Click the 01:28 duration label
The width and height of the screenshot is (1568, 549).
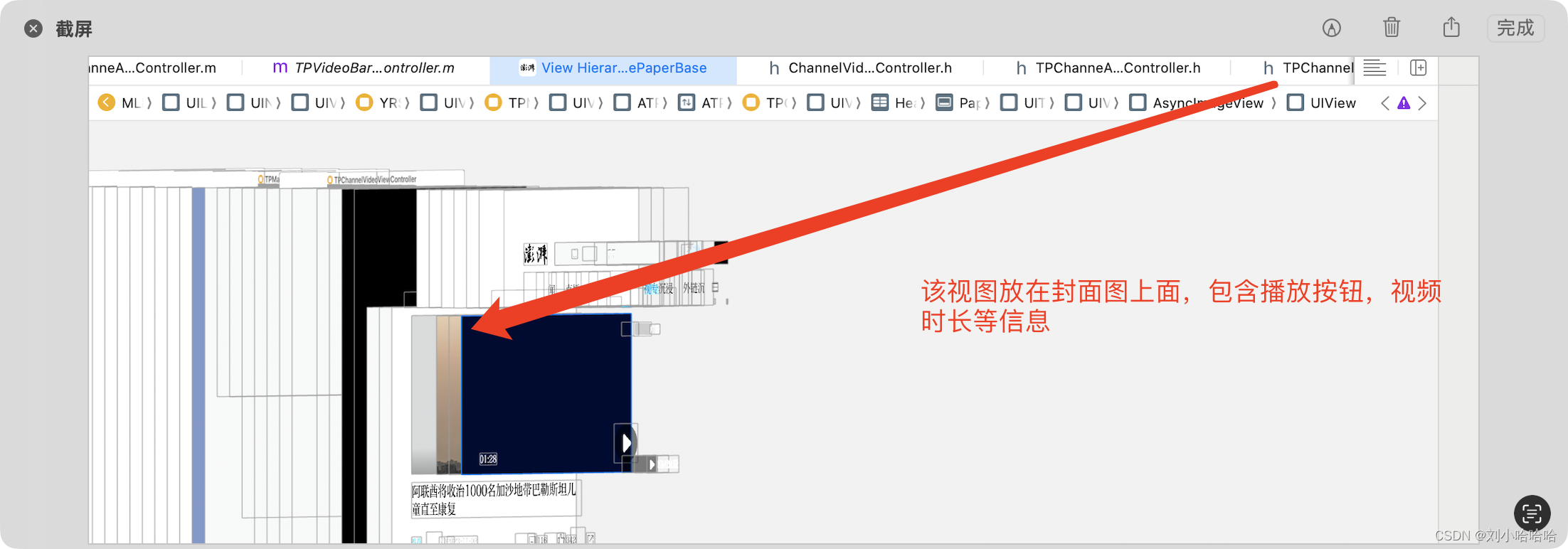click(x=488, y=459)
